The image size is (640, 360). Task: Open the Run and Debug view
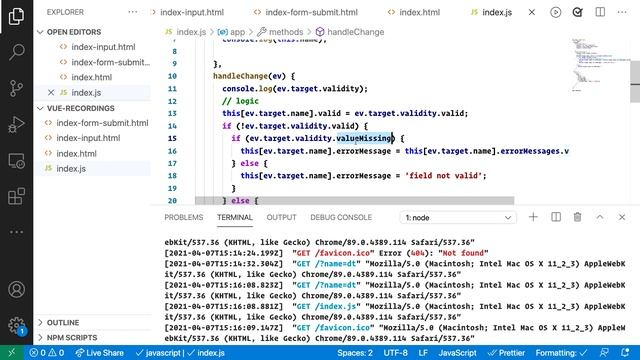(x=16, y=124)
